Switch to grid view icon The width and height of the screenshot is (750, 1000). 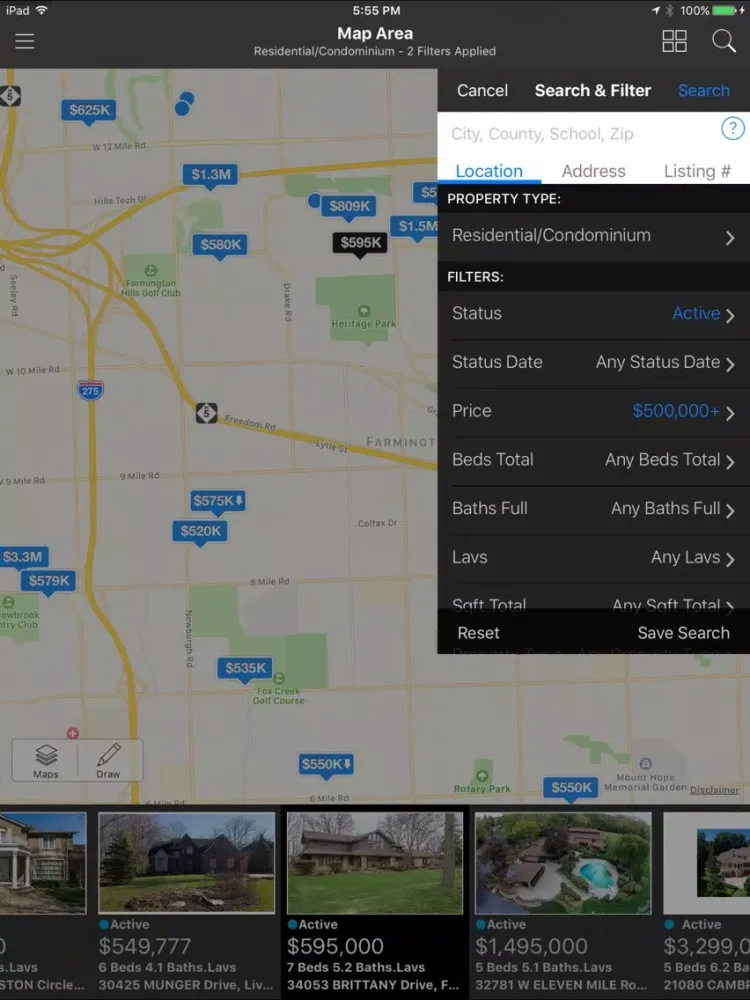675,41
